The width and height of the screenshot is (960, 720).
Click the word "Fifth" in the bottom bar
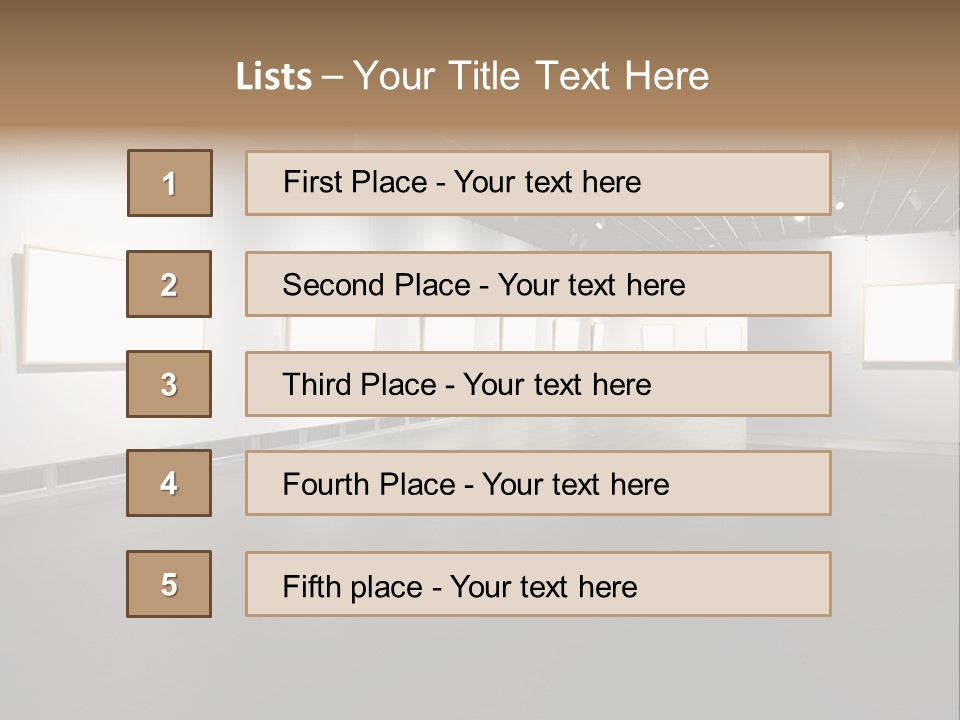pos(312,586)
